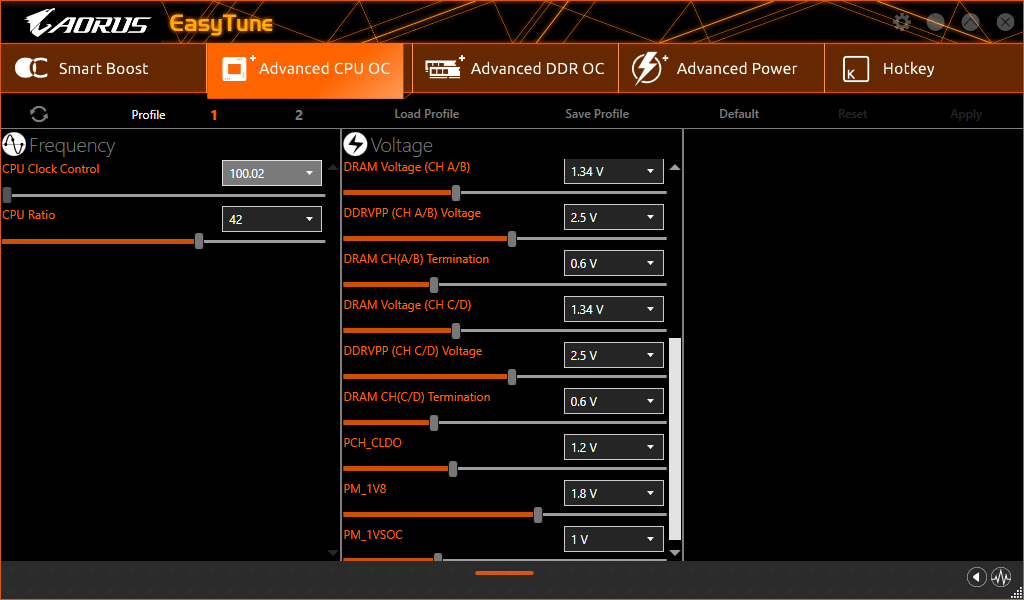Click the DRAM CH(A/B) Termination slider handle
The height and width of the screenshot is (600, 1024).
tap(434, 285)
